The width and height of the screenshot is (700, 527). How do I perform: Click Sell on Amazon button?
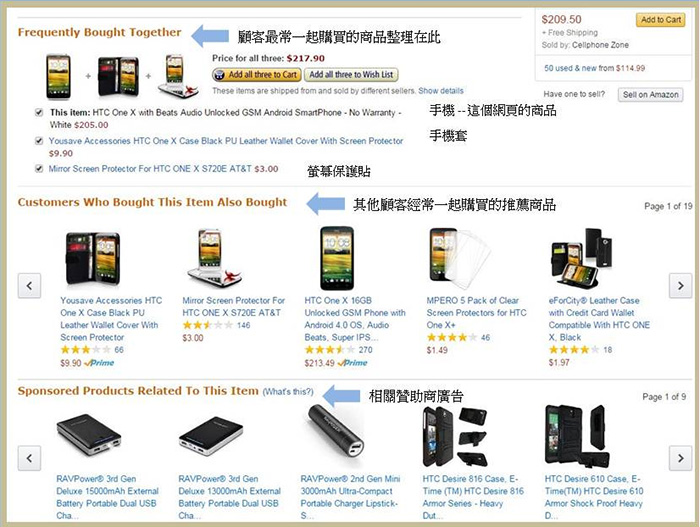click(650, 95)
